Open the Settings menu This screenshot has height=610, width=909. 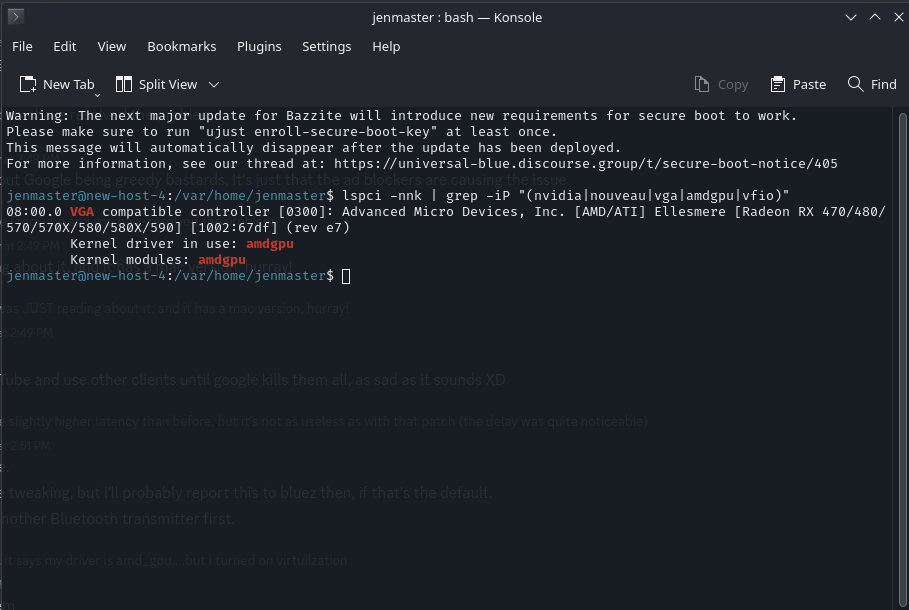pyautogui.click(x=326, y=46)
